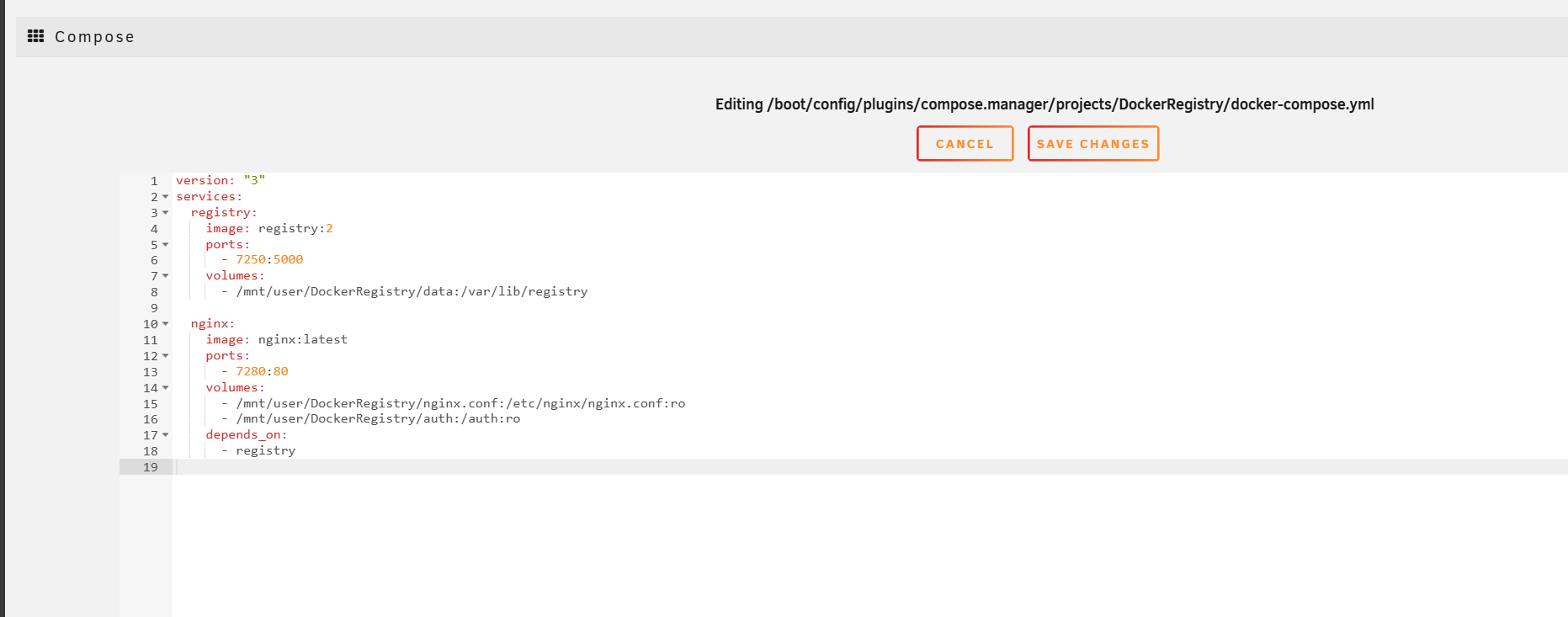Click the 'image: registry:2' line
Viewport: 1568px width, 617px height.
point(269,228)
